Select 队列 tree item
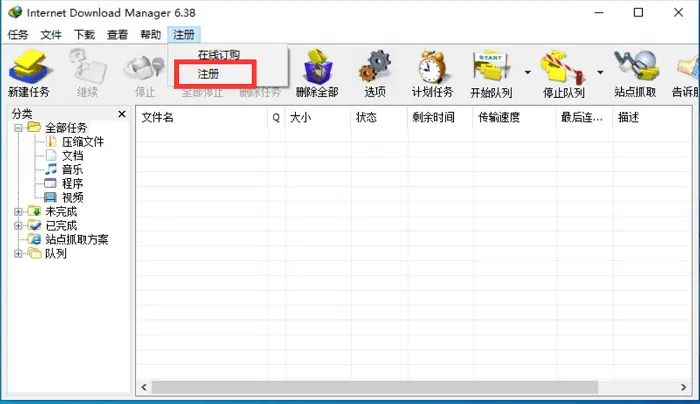700x404 pixels. [x=56, y=254]
